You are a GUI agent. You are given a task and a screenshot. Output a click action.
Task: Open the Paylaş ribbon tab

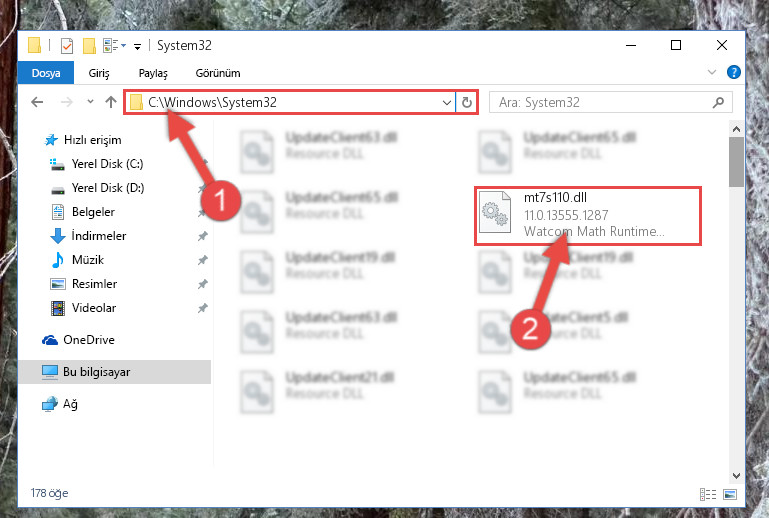(153, 73)
